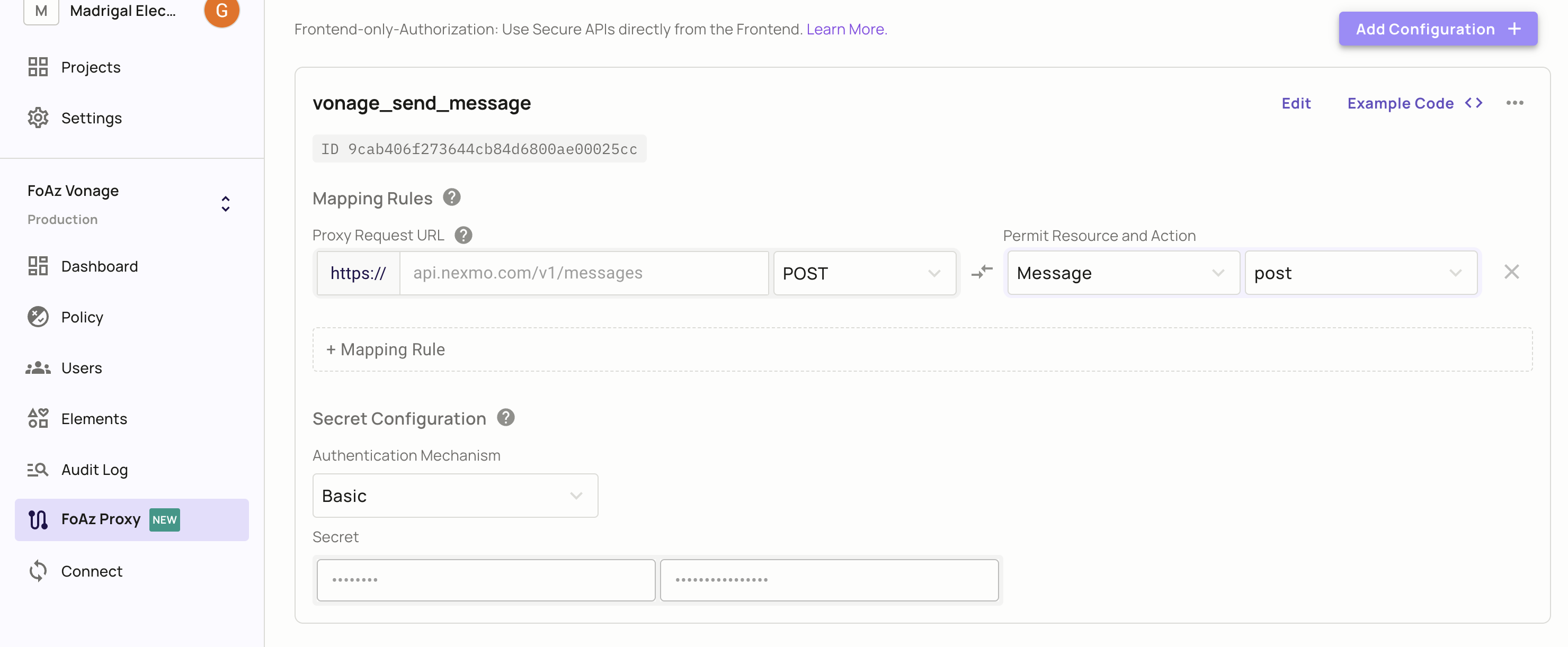The height and width of the screenshot is (647, 1568).
Task: Click the api.nexmo.com URL input field
Action: [x=584, y=273]
